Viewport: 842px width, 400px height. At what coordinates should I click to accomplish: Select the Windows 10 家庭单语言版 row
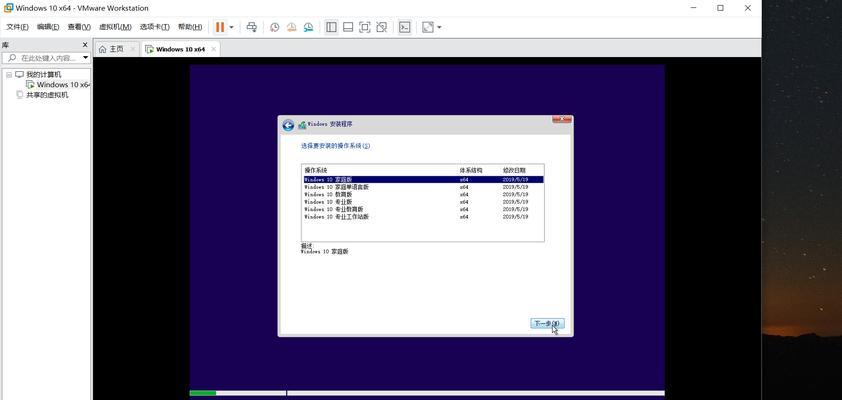[423, 187]
